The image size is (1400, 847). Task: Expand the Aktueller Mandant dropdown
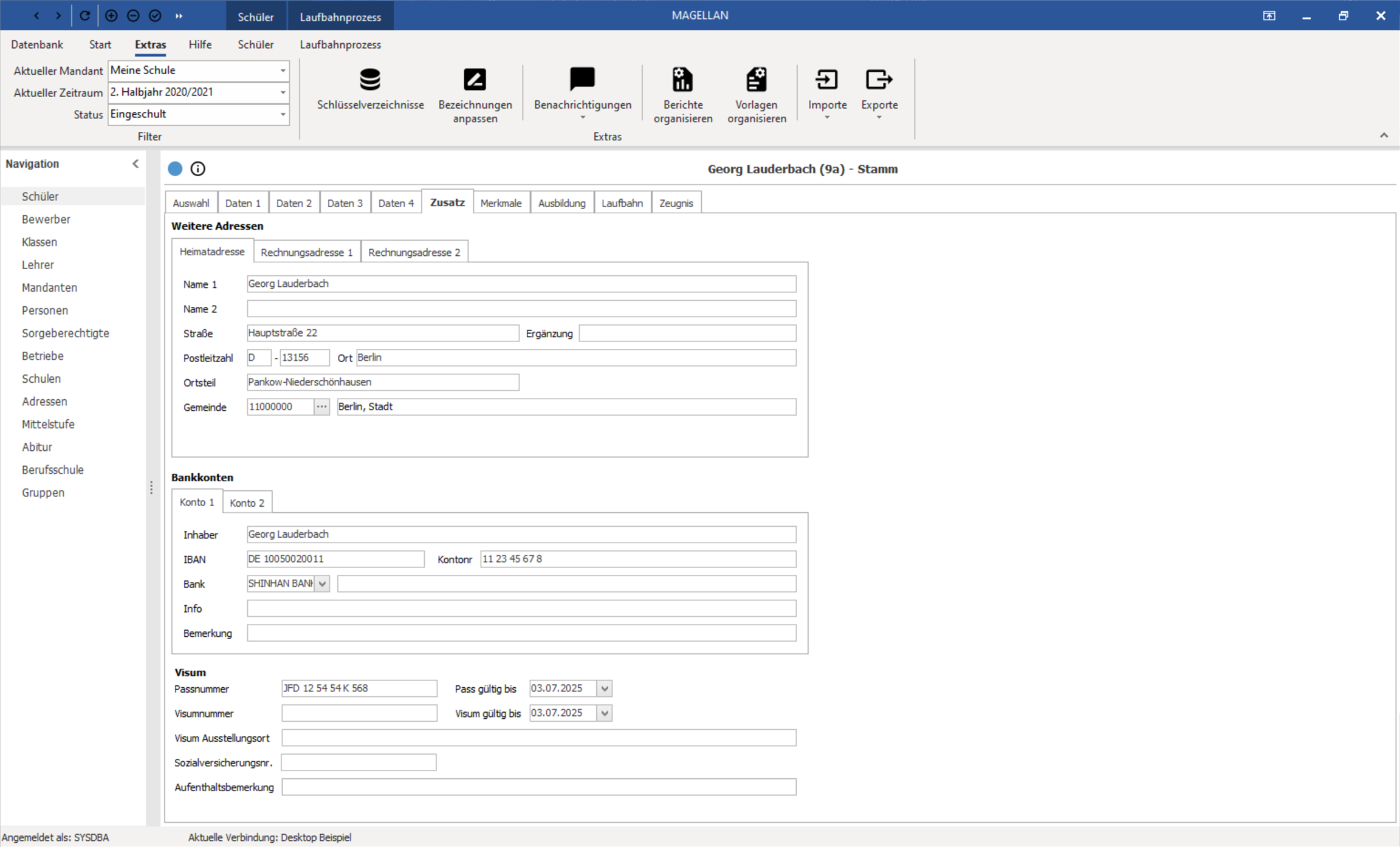point(283,70)
